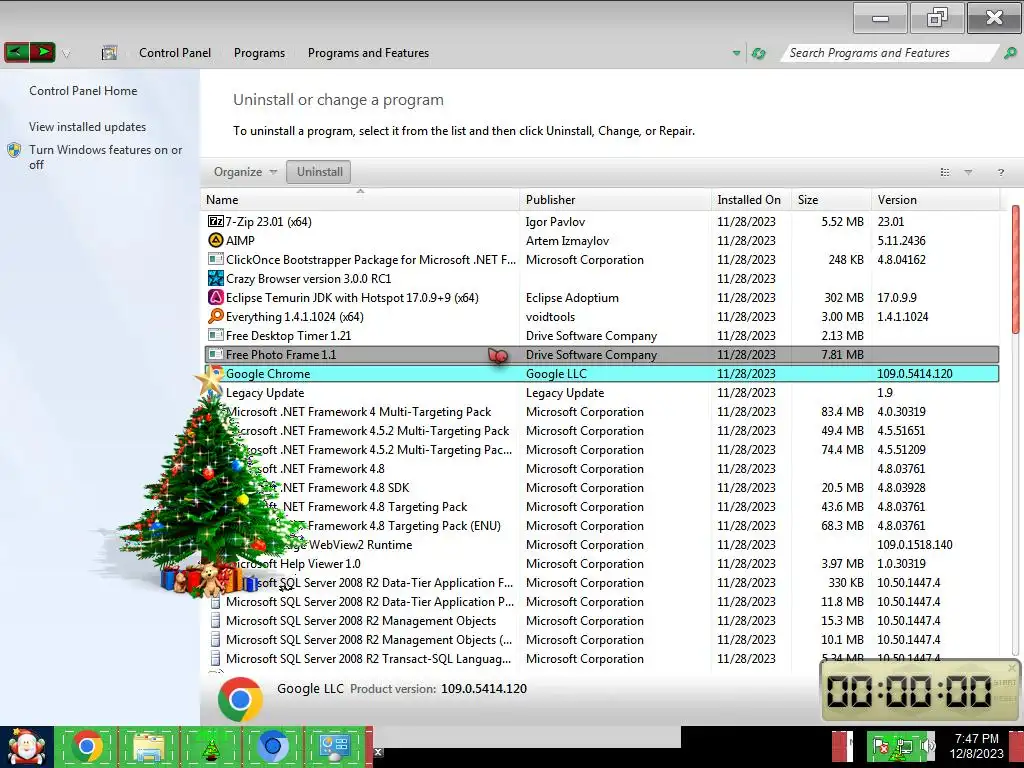This screenshot has height=768, width=1024.
Task: Click the Control Panel taskbar icon
Action: coord(334,746)
